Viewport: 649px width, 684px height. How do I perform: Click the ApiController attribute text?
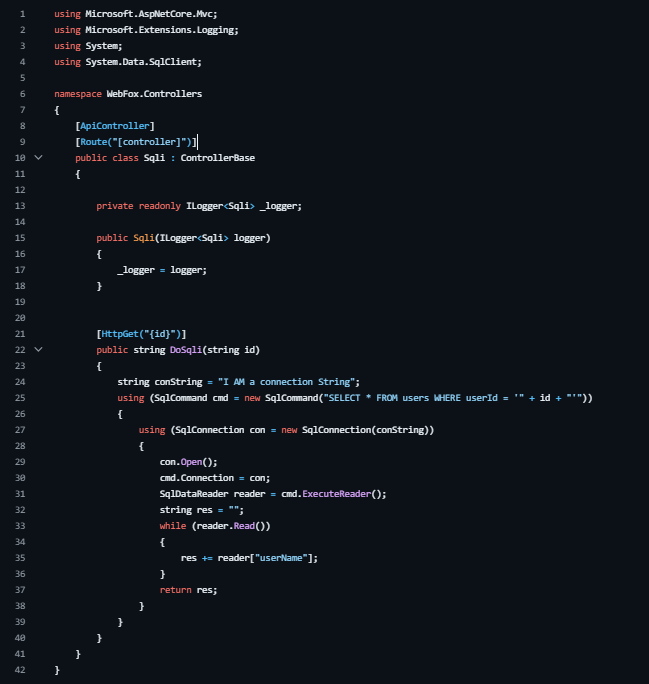point(115,126)
